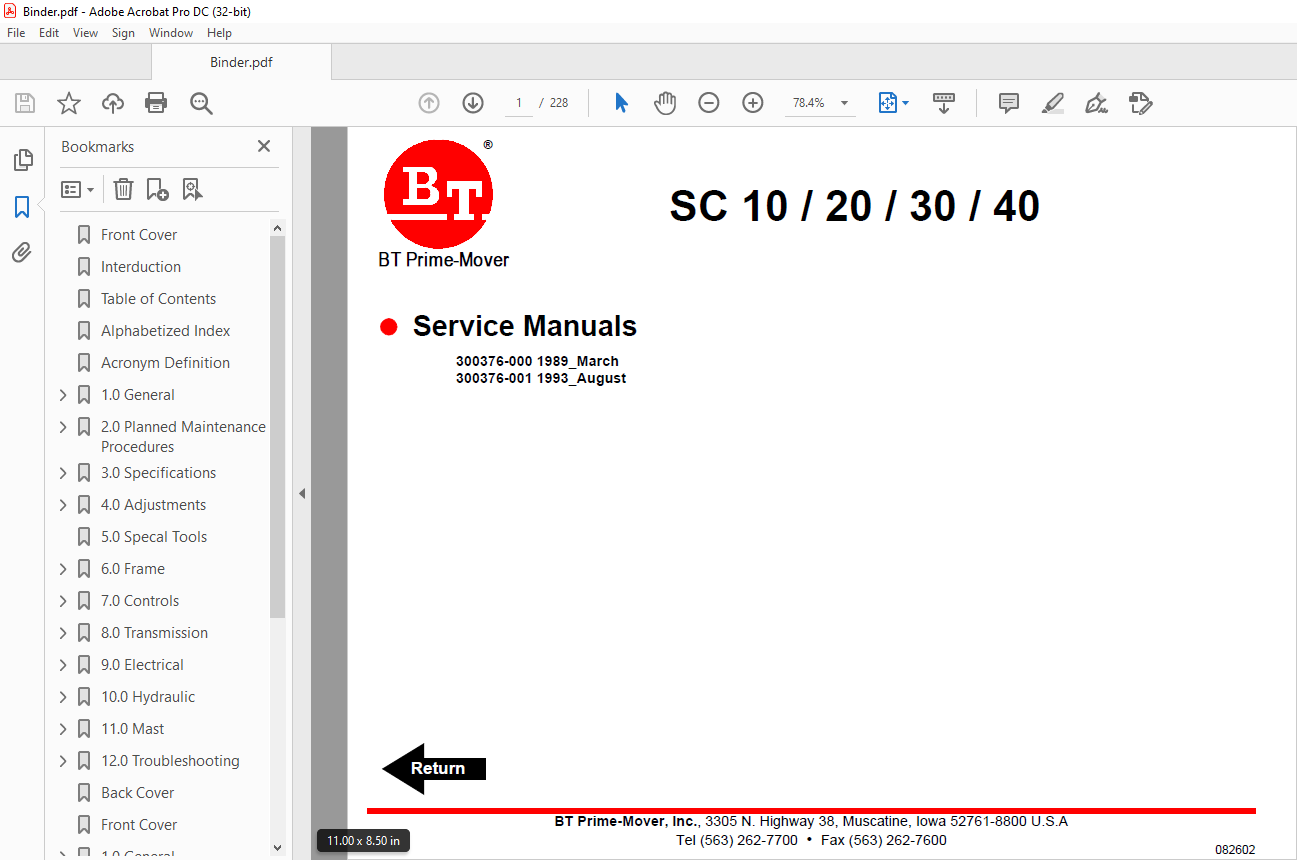This screenshot has height=860, width=1297.
Task: Open the Edit menu
Action: pyautogui.click(x=49, y=33)
